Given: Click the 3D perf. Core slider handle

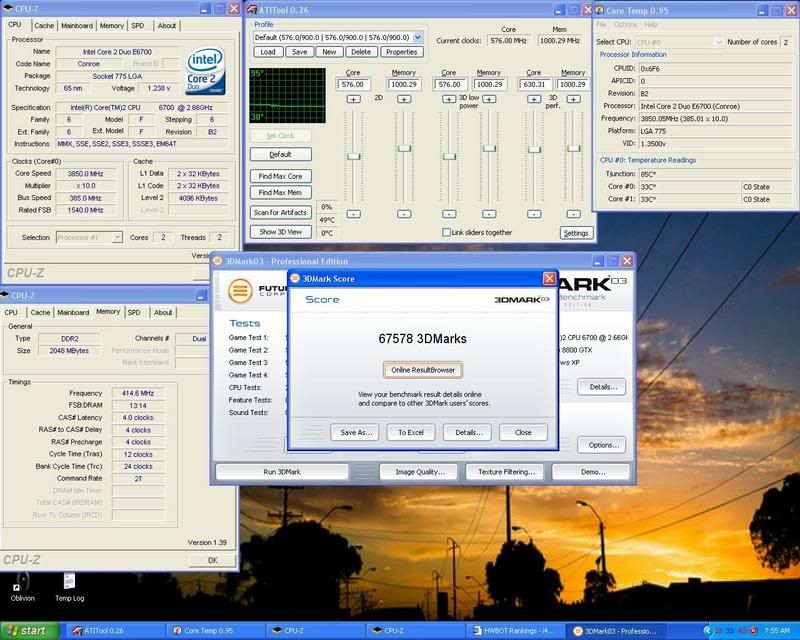Looking at the screenshot, I should (534, 150).
